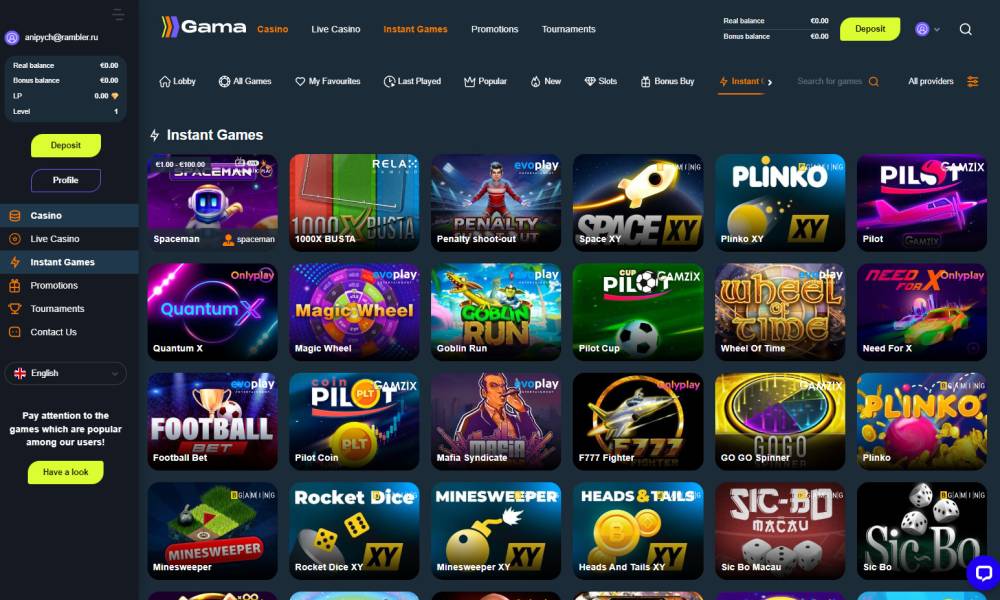
Task: Select the Slots diamond category
Action: (601, 82)
